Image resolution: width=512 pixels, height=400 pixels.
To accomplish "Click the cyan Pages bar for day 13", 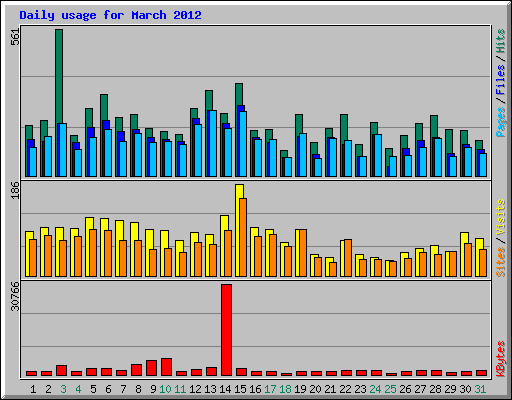I will click(x=213, y=143).
